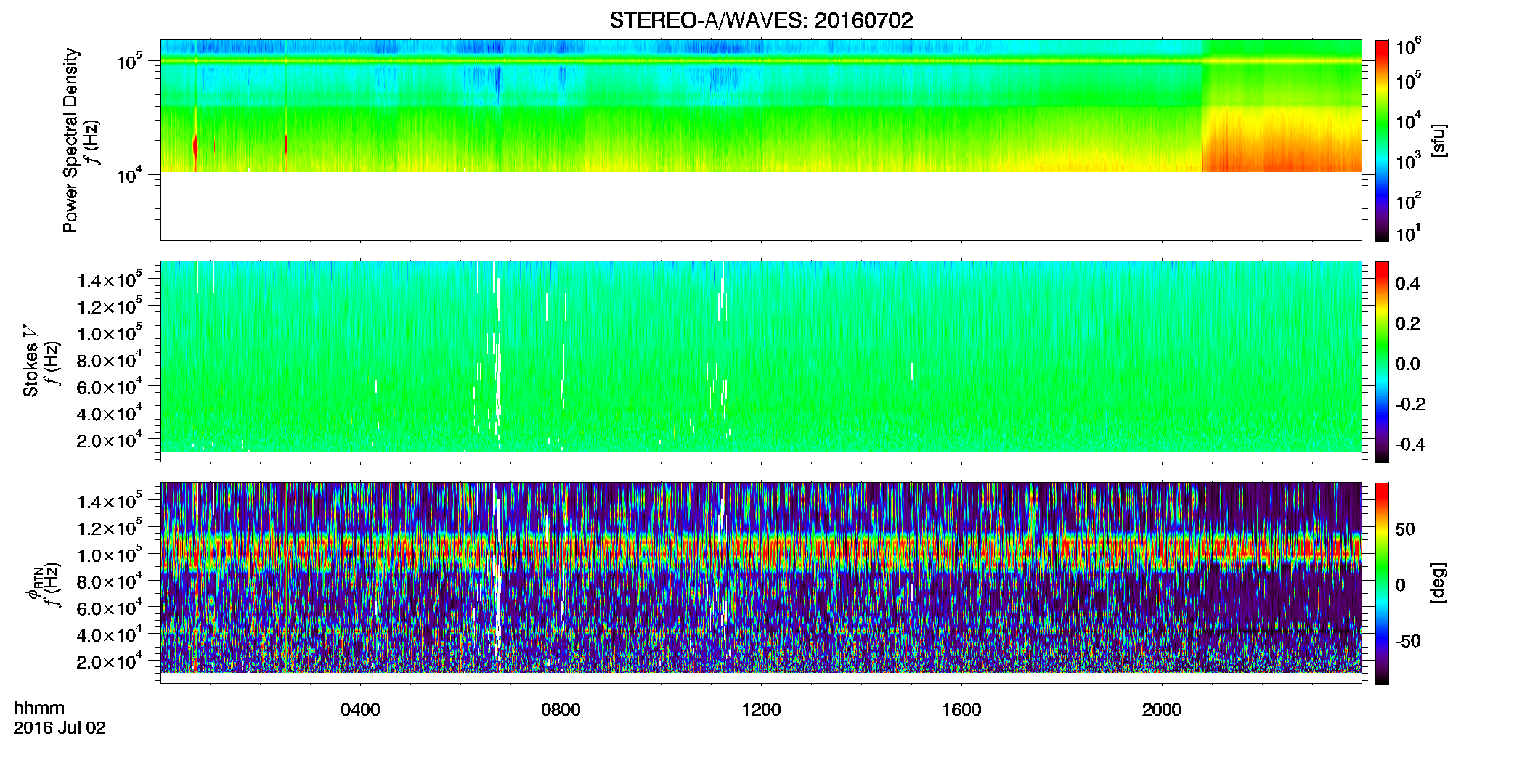Click the 1600 time axis label
This screenshot has height=784, width=1522.
(961, 710)
